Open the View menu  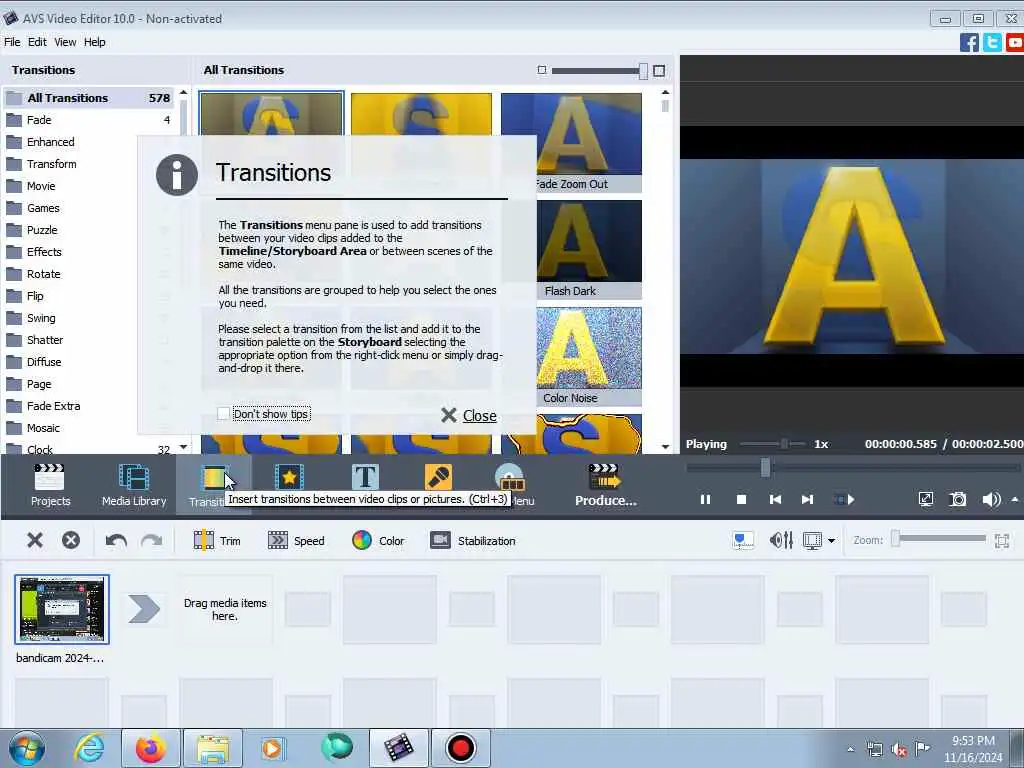(x=65, y=42)
